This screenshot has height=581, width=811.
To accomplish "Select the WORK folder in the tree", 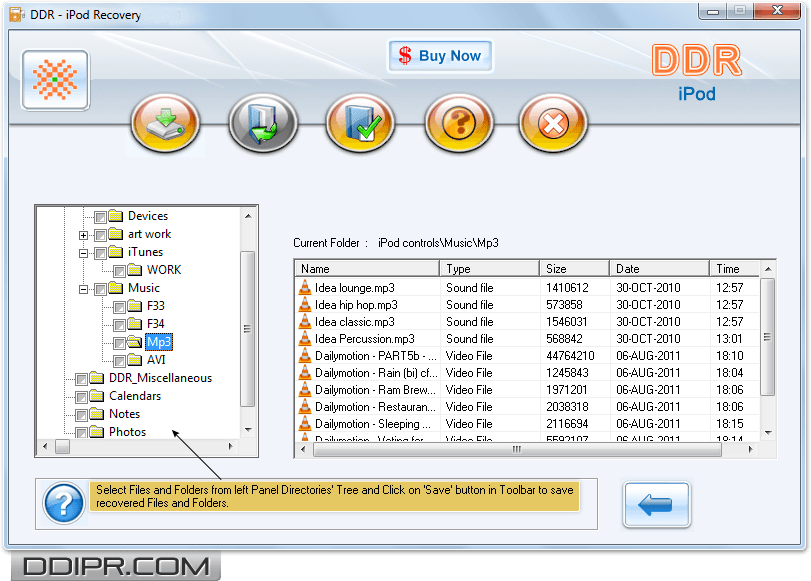I will tap(164, 270).
